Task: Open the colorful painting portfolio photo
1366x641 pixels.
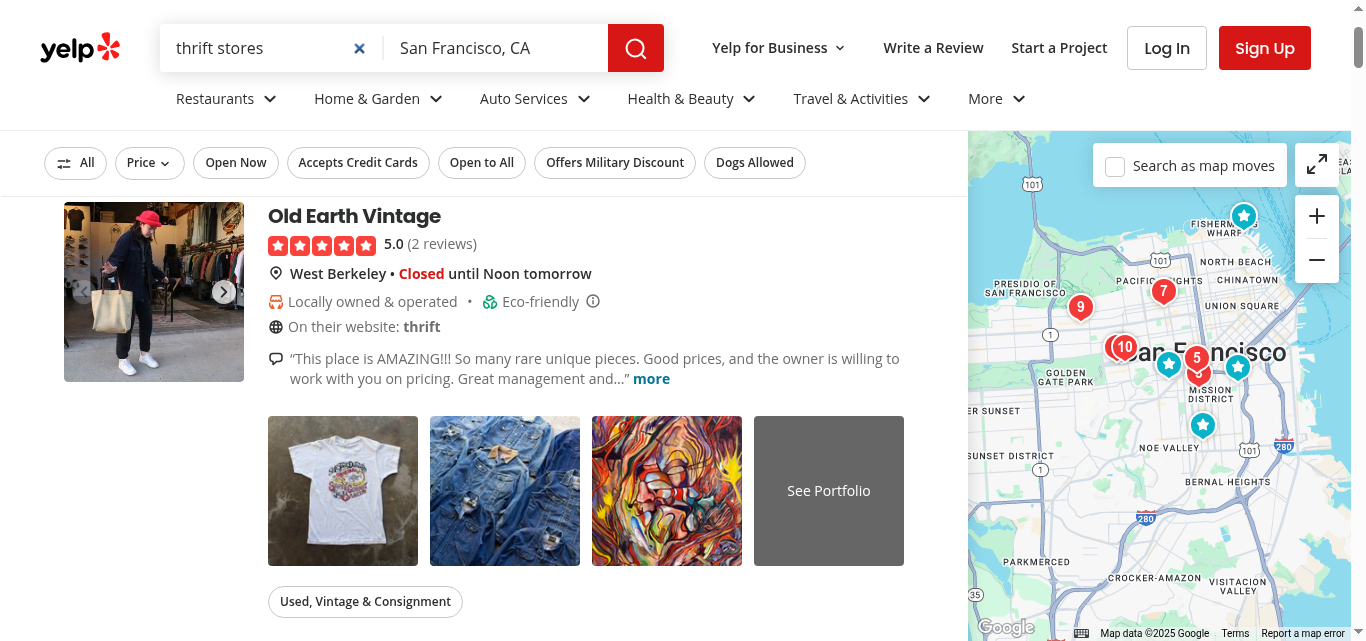Action: [667, 491]
